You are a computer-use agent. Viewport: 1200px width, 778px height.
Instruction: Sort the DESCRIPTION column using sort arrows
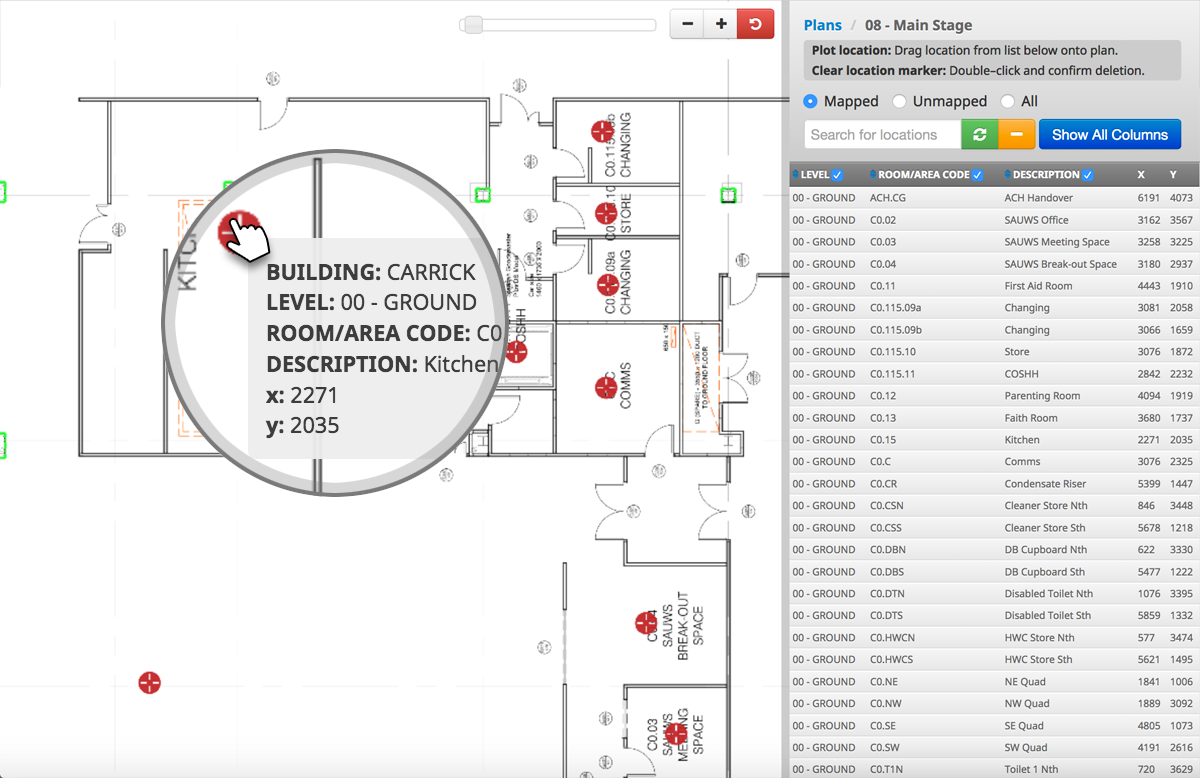(x=1008, y=175)
